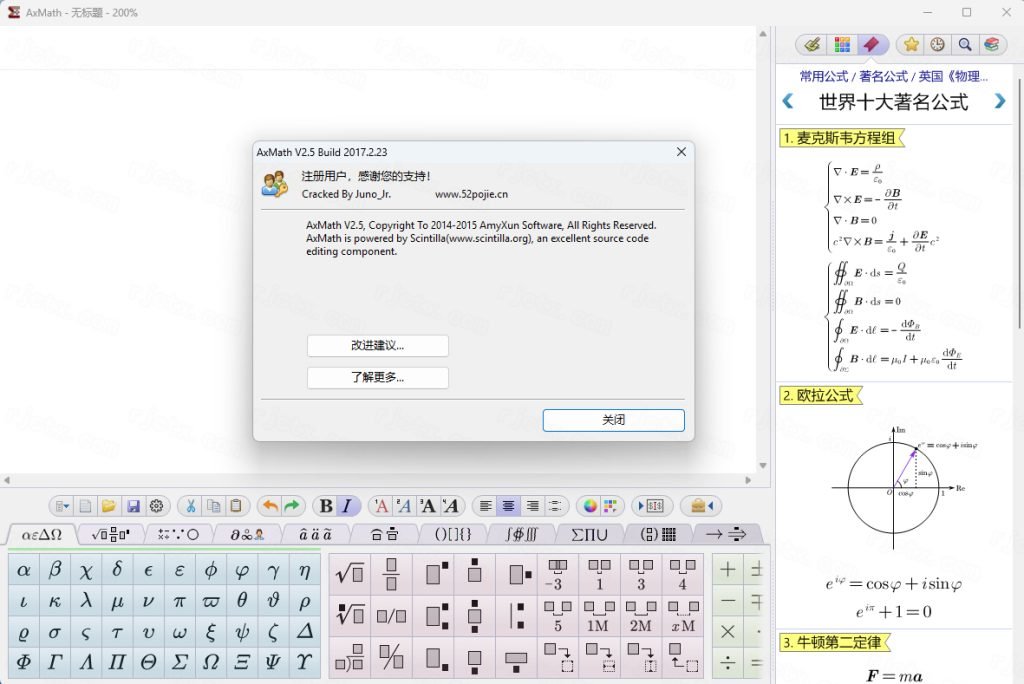Align formula right

pos(532,506)
